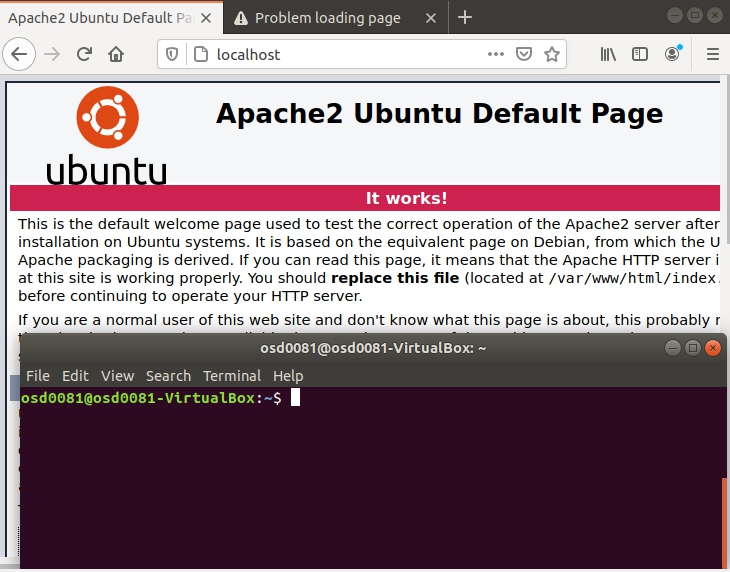
Task: Open the Terminal menu in terminal
Action: point(232,376)
